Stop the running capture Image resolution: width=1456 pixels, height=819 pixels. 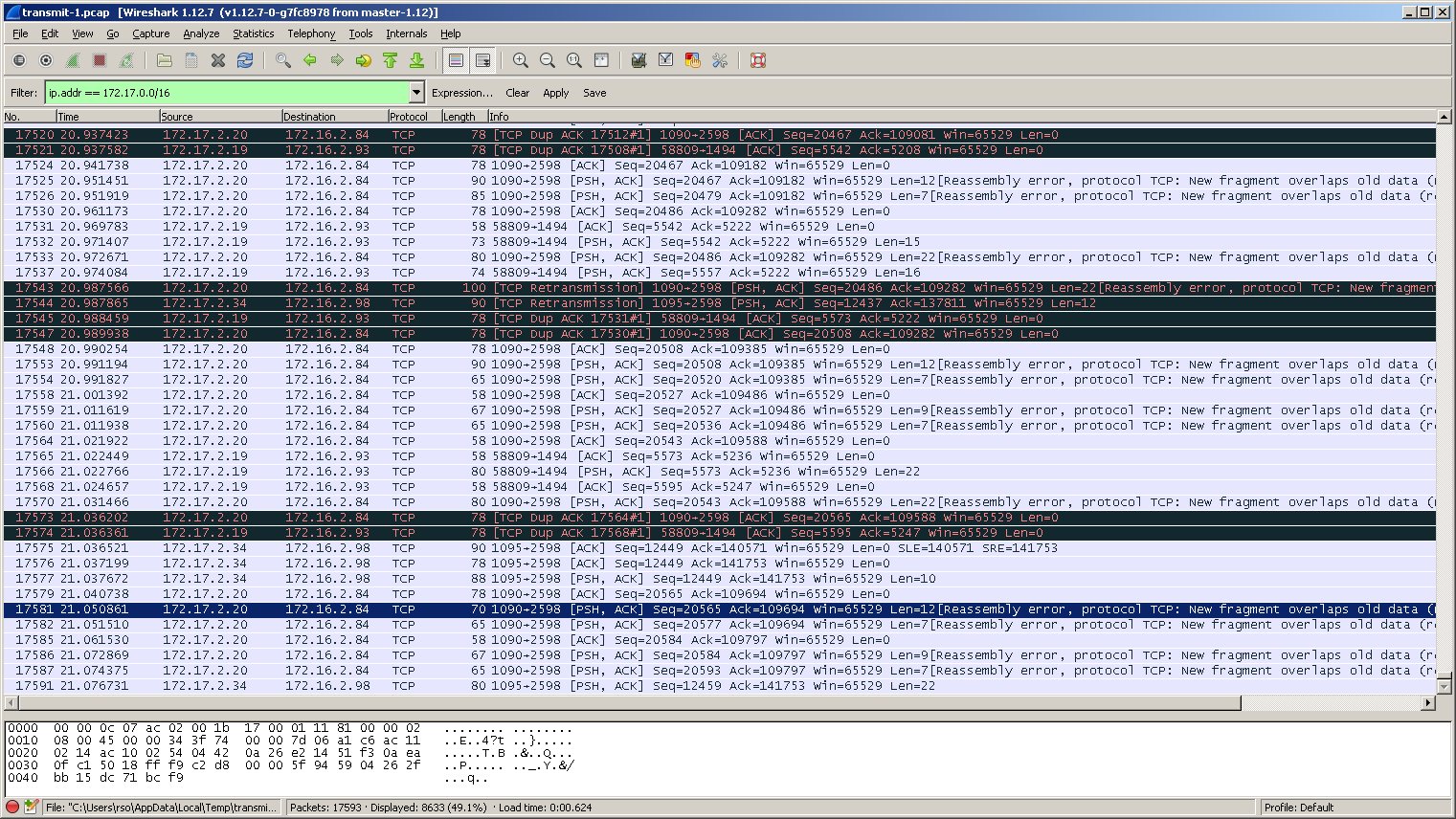(x=100, y=60)
